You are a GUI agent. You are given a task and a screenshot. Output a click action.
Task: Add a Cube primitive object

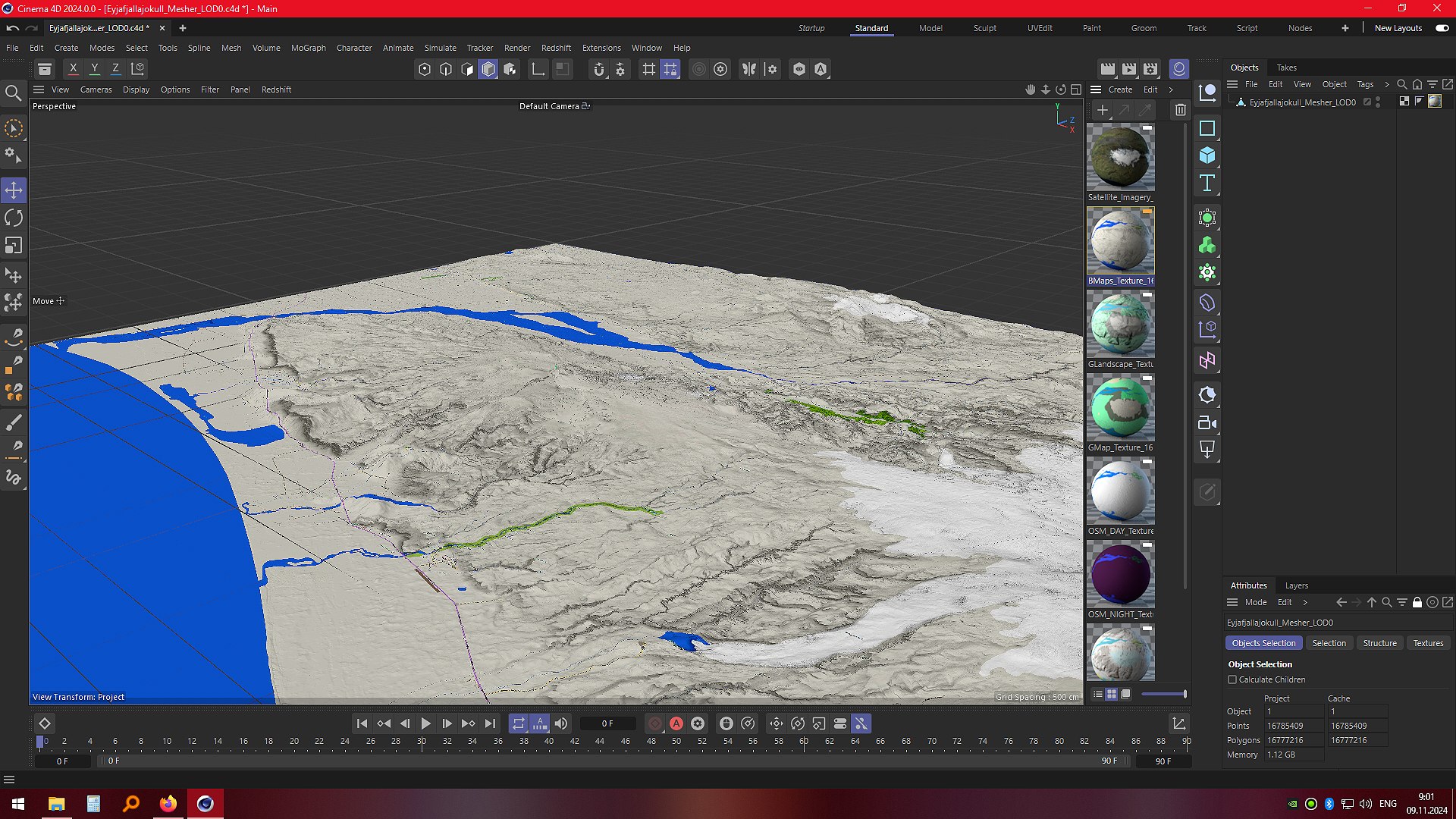tap(1207, 155)
